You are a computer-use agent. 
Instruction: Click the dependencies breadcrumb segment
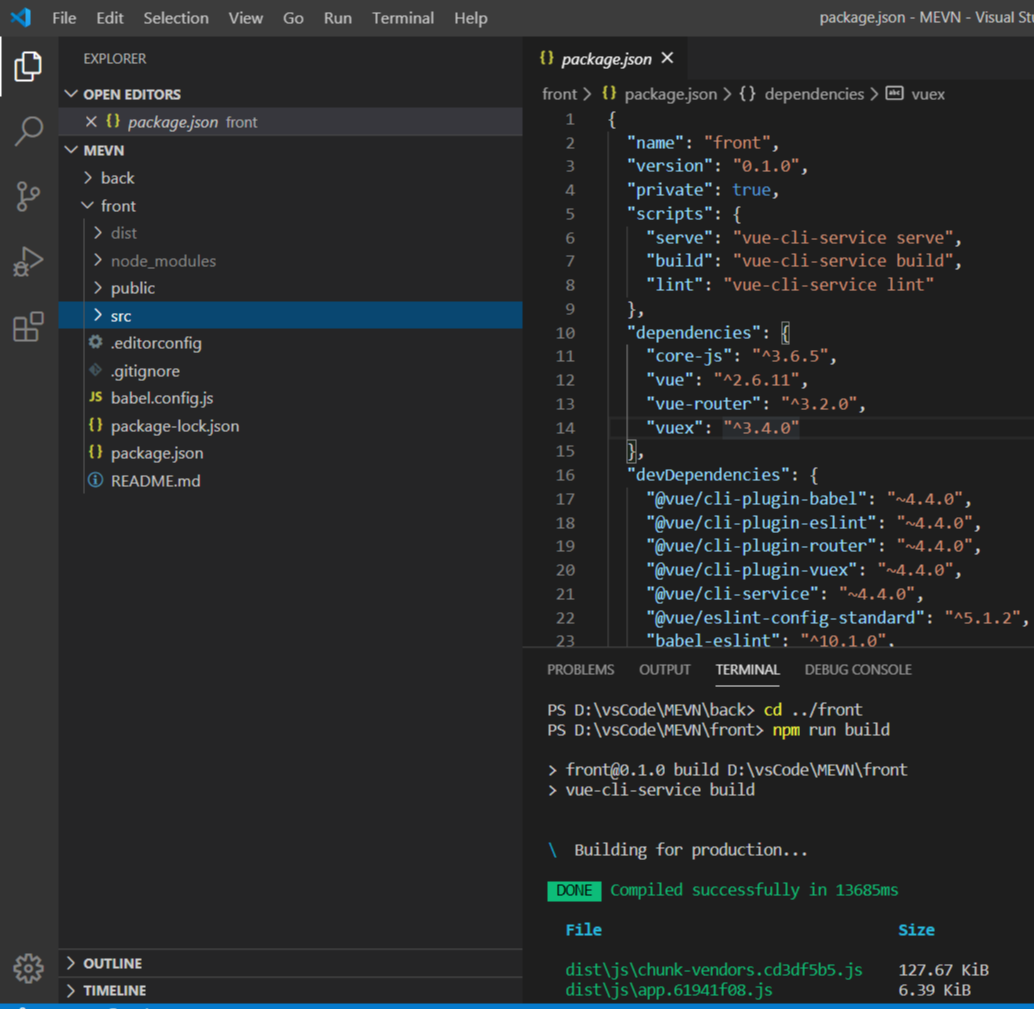(x=814, y=94)
